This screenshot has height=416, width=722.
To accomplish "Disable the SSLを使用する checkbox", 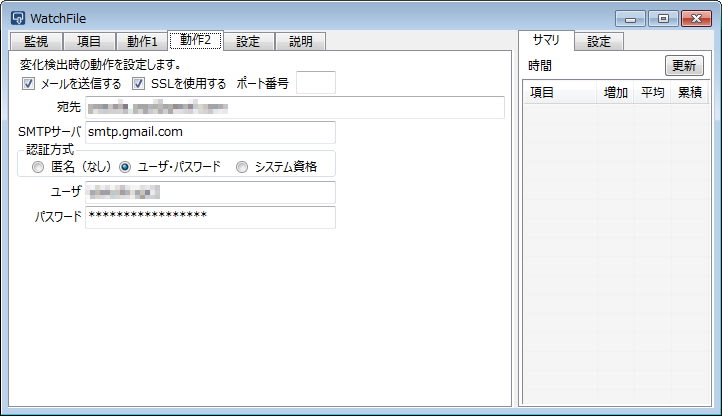I will (139, 83).
